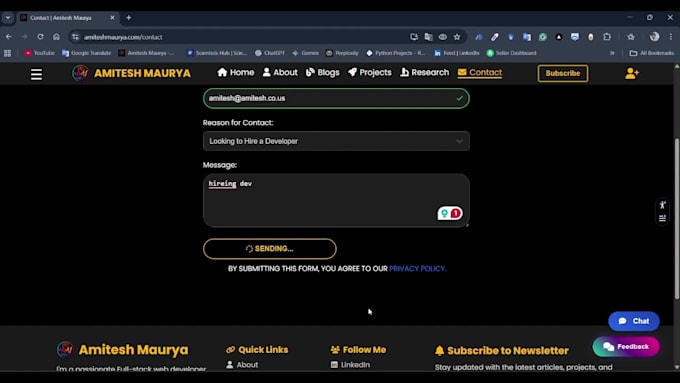Screen dimensions: 680x383
Task: Click the site info icon in address bar
Action: tap(75, 37)
